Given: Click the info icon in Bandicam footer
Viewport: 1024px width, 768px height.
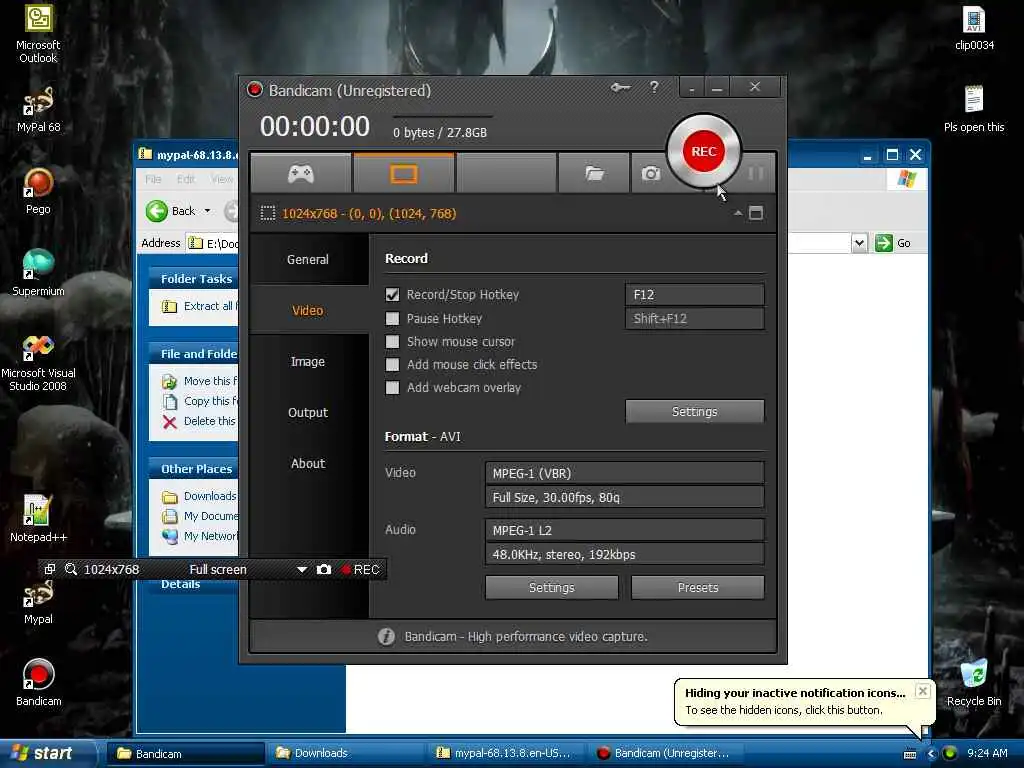Looking at the screenshot, I should 386,636.
